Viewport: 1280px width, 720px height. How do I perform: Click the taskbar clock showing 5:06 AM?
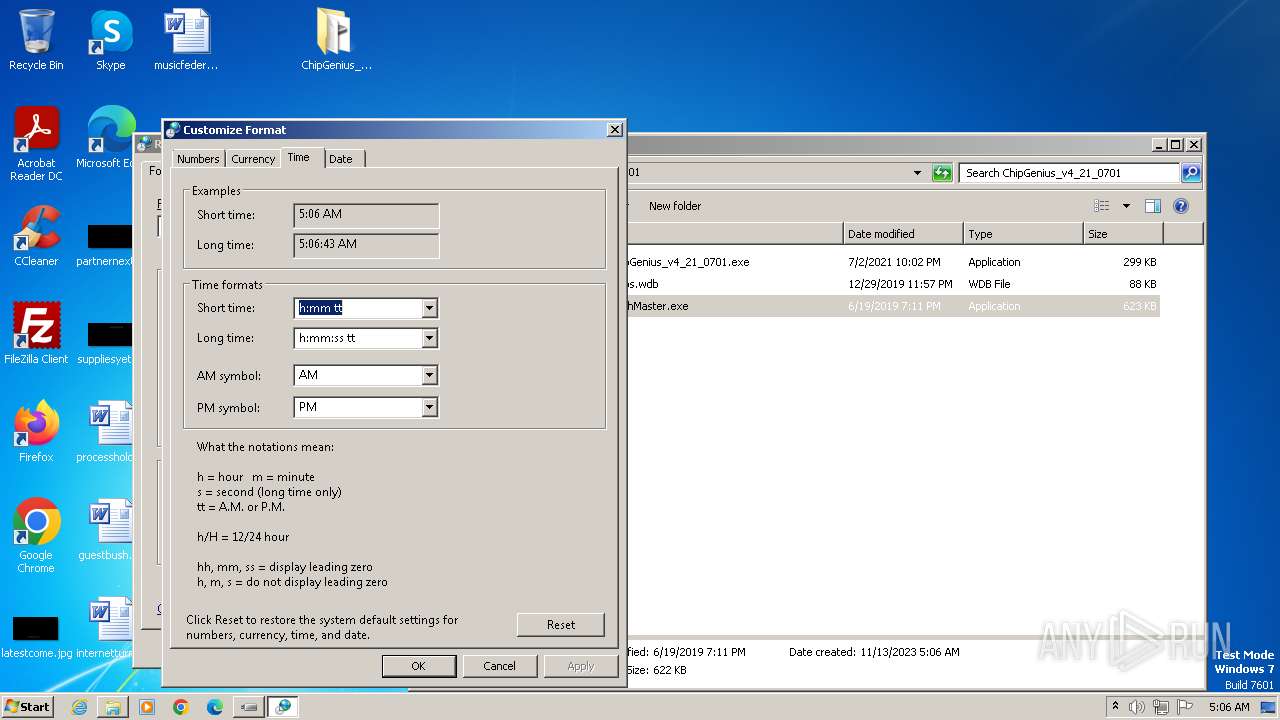tap(1229, 707)
